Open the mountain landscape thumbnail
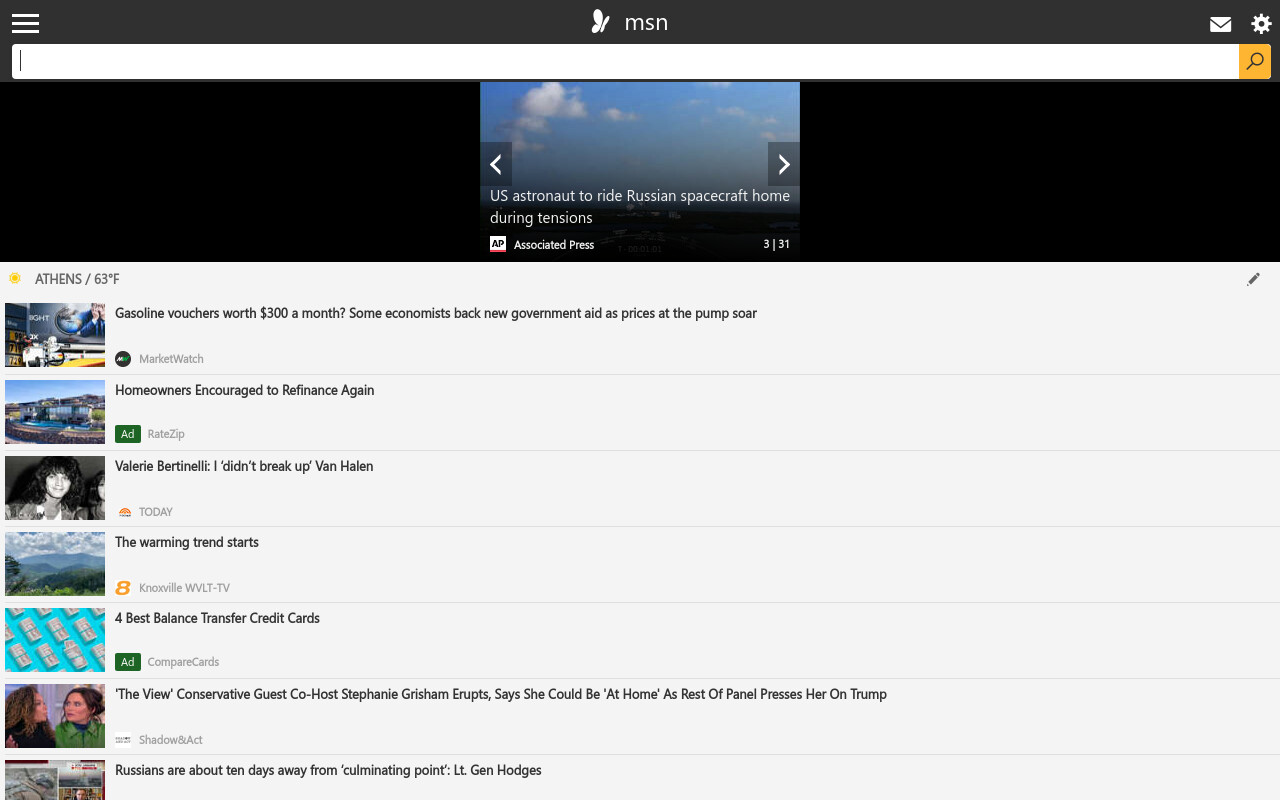This screenshot has height=800, width=1280. (55, 564)
